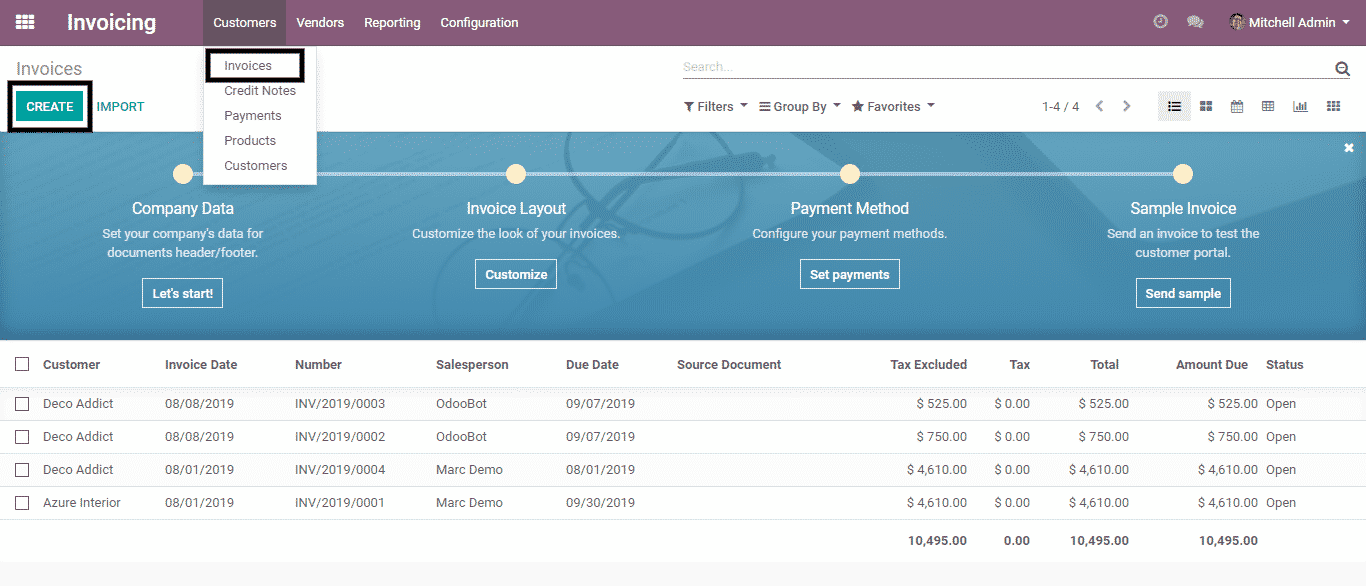
Task: Check the Azure Interior invoice row
Action: (22, 503)
